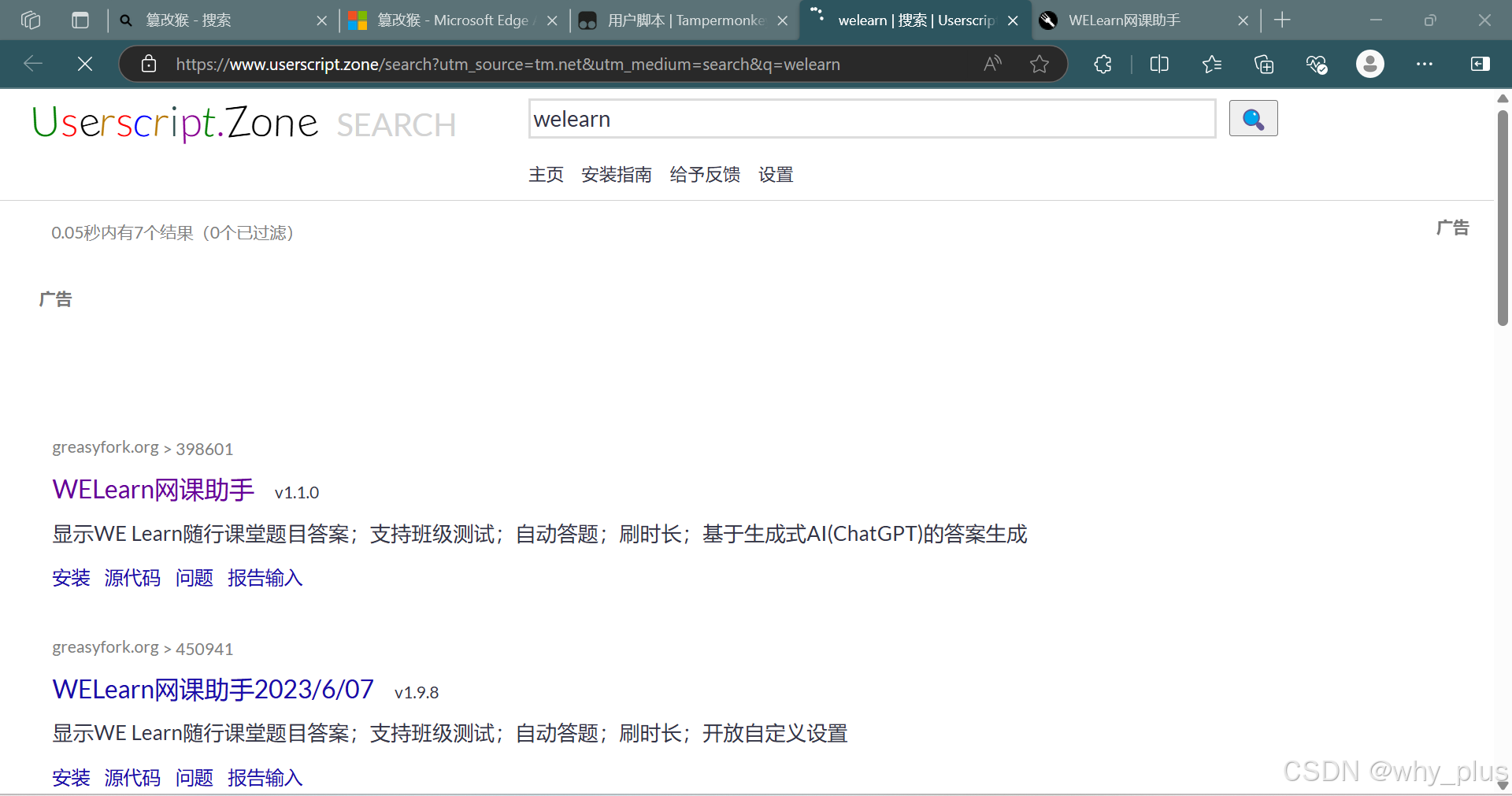Screen dimensions: 1512x796
Task: Open the Favorites list icon
Action: [1212, 64]
